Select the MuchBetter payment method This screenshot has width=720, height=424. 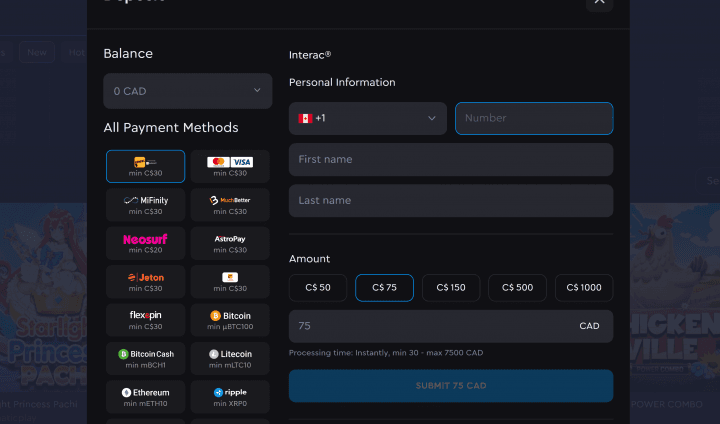[230, 205]
